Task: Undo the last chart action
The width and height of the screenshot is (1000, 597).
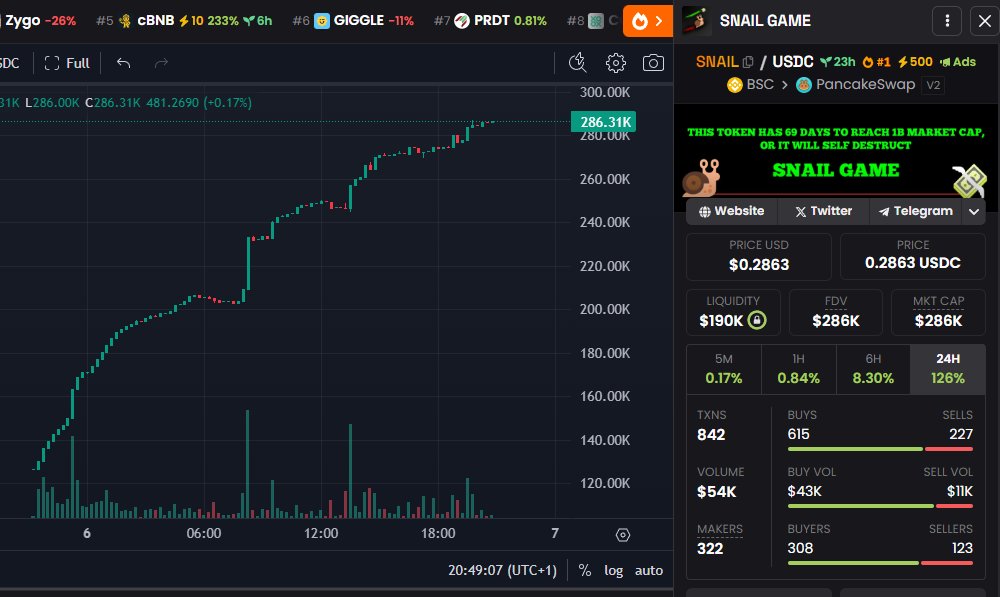Action: (x=124, y=63)
